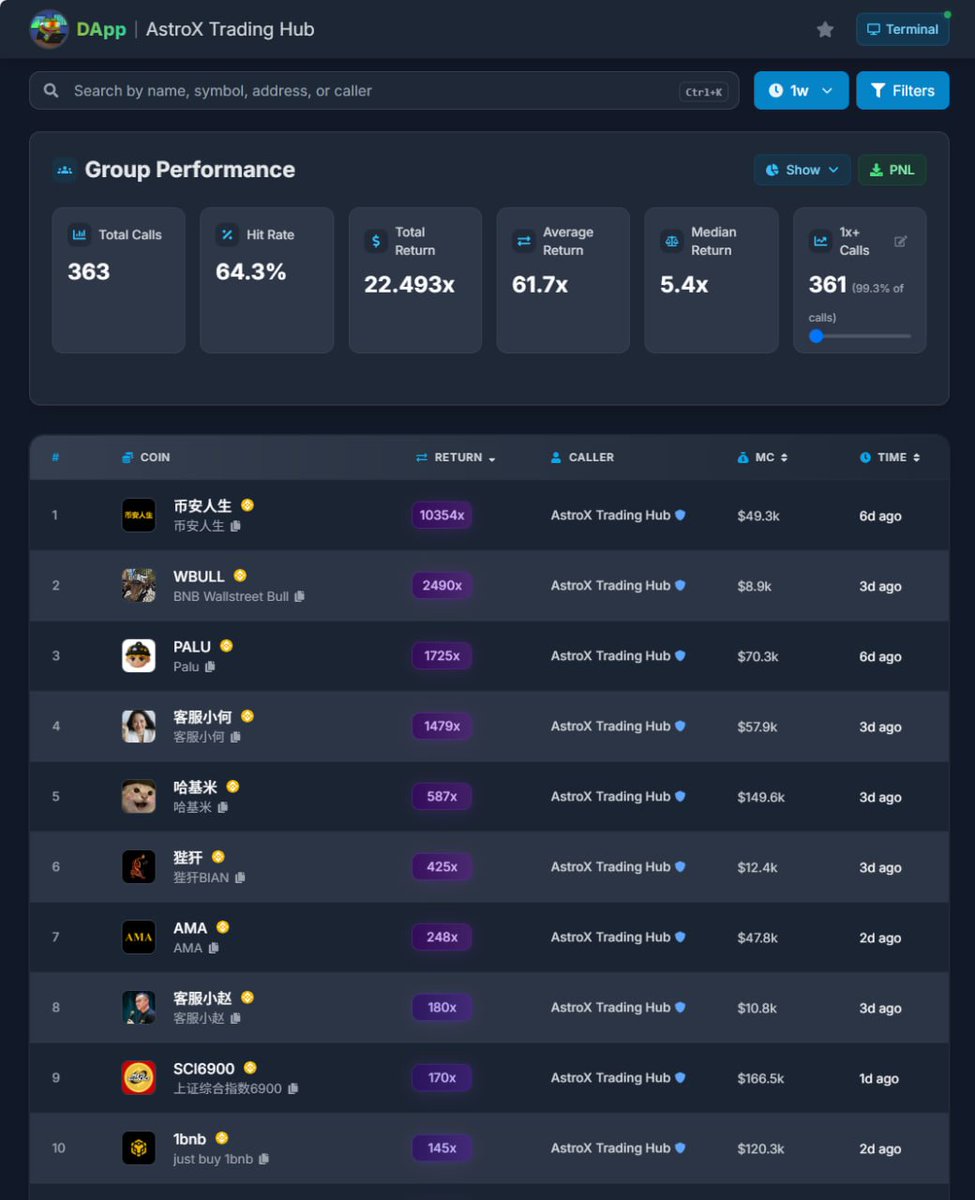This screenshot has height=1200, width=975.
Task: Click the Total Calls chart icon
Action: [x=79, y=235]
